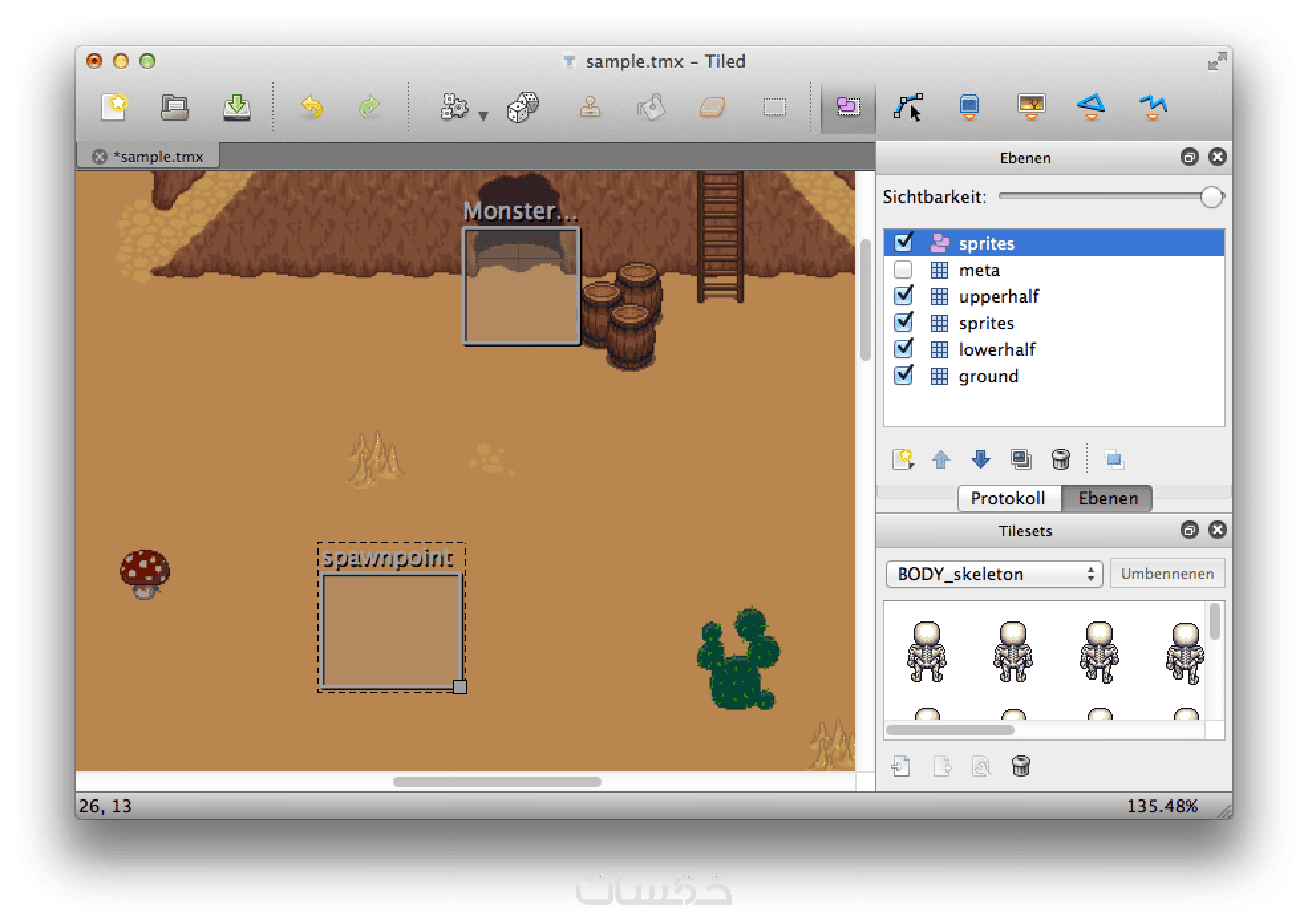This screenshot has height=924, width=1308.
Task: Select the first skeleton tile in tileset
Action: click(x=926, y=651)
